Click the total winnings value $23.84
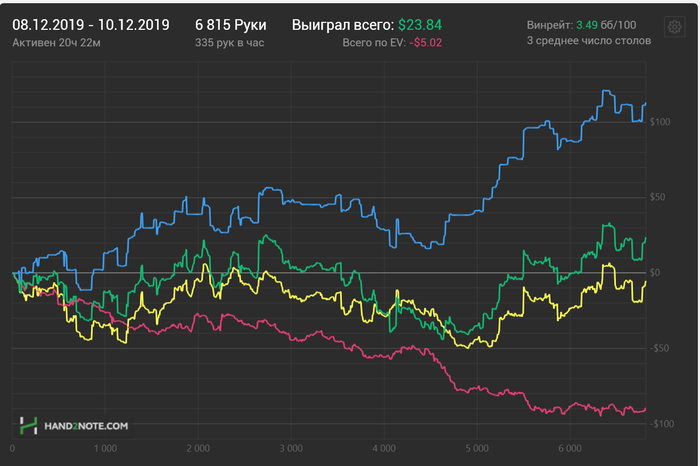The image size is (700, 466). tap(421, 23)
